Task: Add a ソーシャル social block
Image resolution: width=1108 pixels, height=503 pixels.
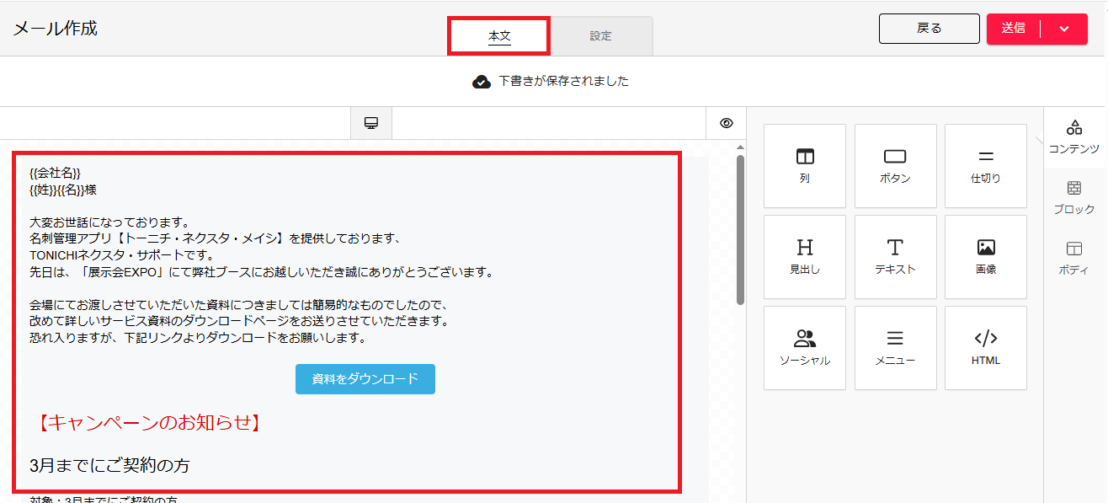Action: point(805,348)
